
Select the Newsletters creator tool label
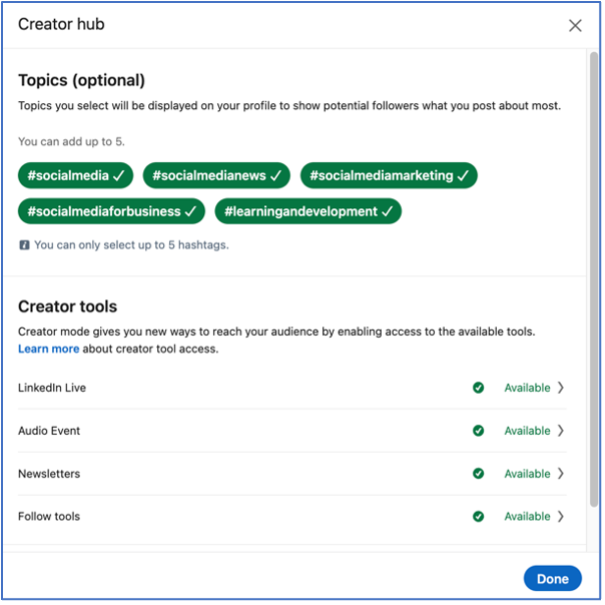(49, 473)
